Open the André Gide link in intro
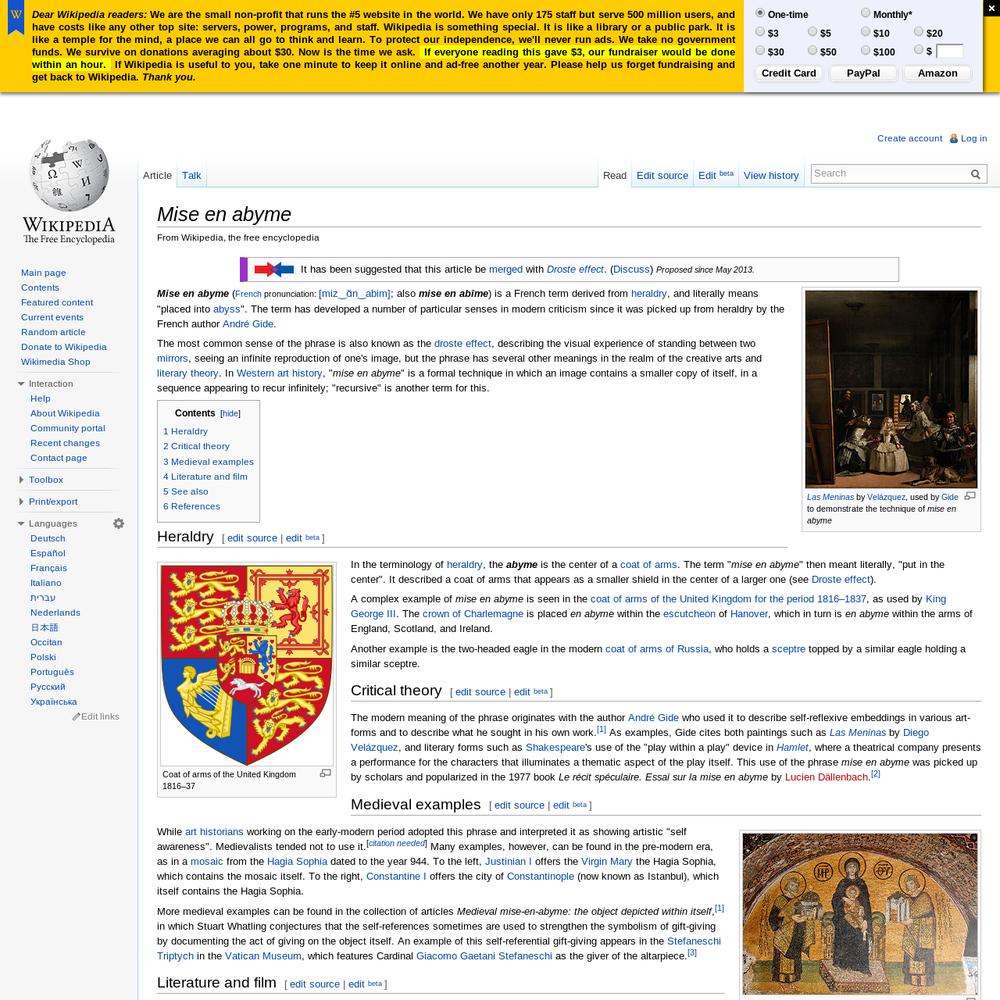The height and width of the screenshot is (1000, 1000). click(248, 324)
